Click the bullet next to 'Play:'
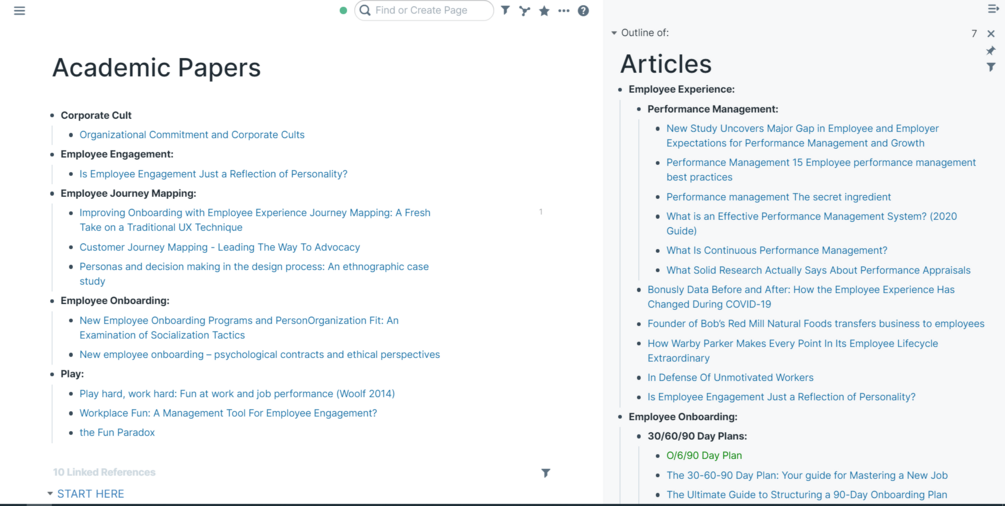Screen dimensions: 1005x506 53,373
